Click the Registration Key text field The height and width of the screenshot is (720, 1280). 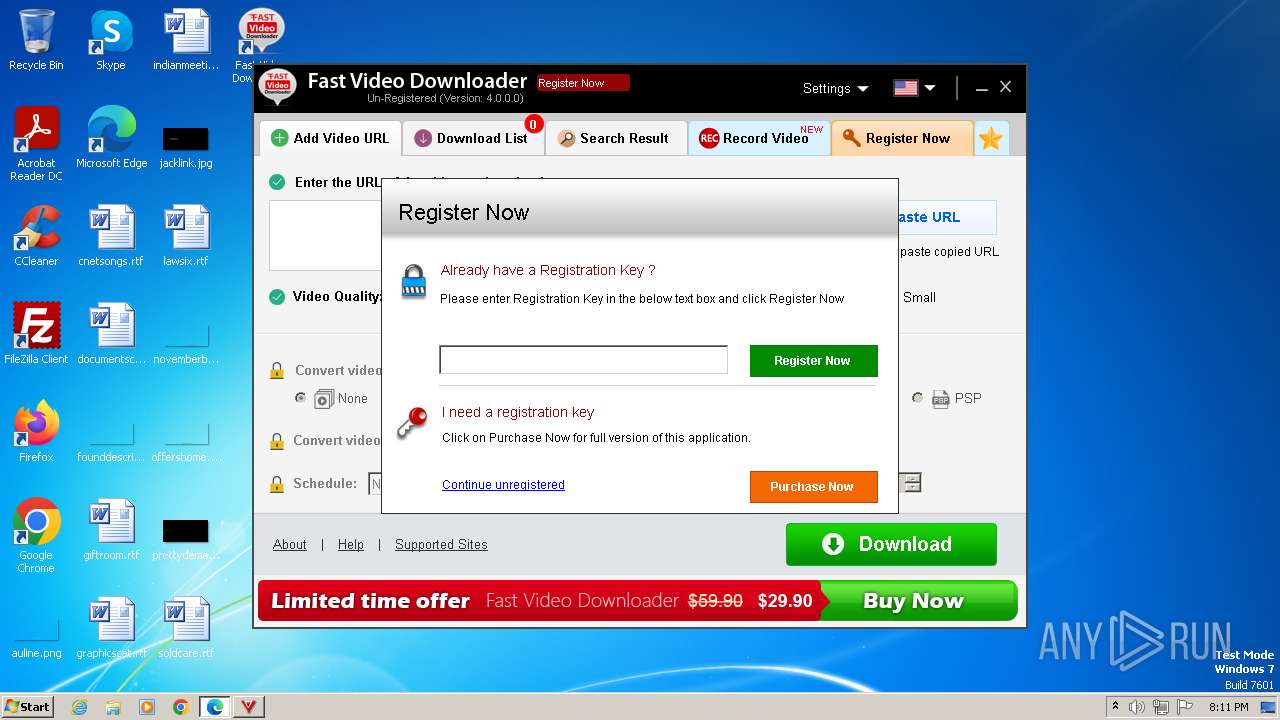coord(583,360)
